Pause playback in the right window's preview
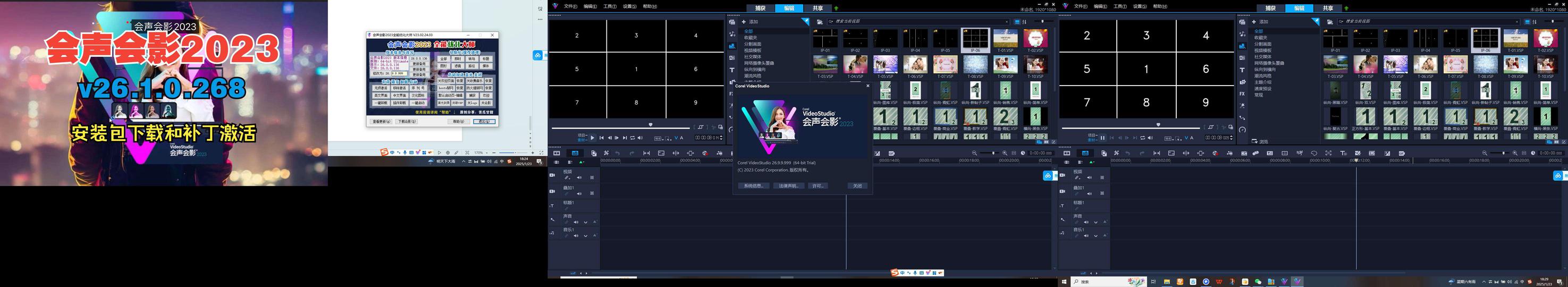This screenshot has height=287, width=1568. coord(1102,138)
